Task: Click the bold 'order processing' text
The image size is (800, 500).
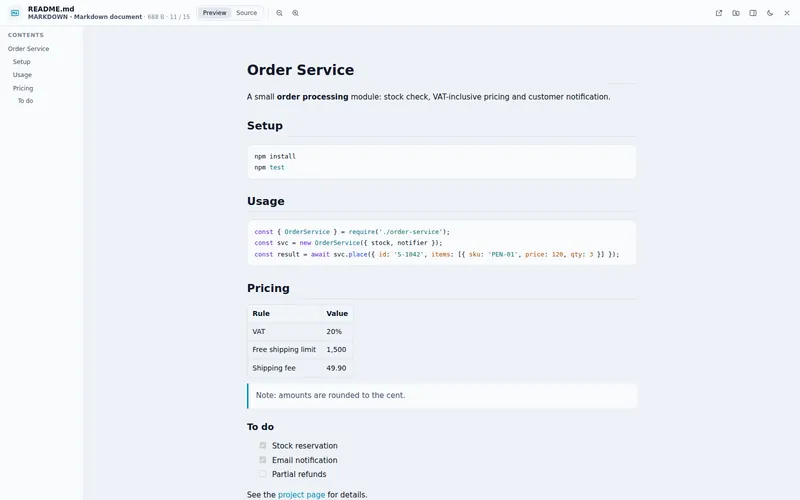Action: tap(312, 97)
